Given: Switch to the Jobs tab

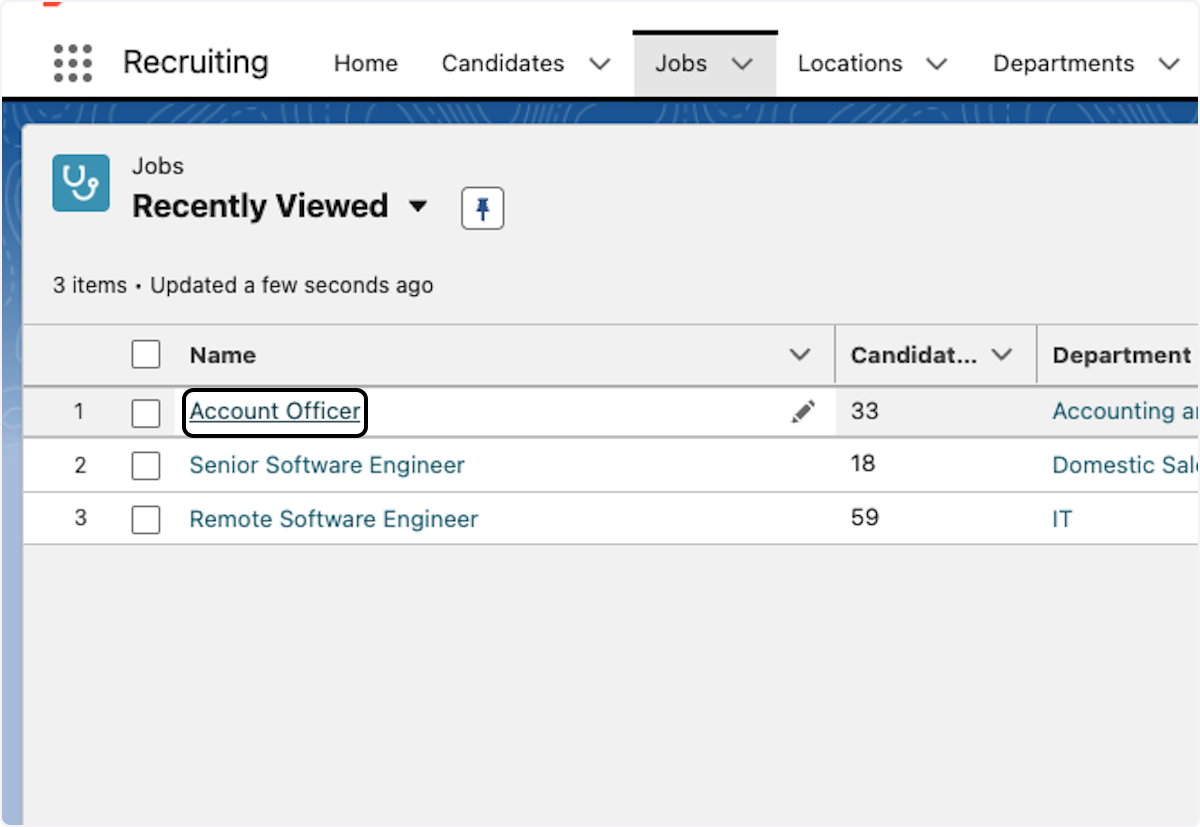Looking at the screenshot, I should 681,63.
